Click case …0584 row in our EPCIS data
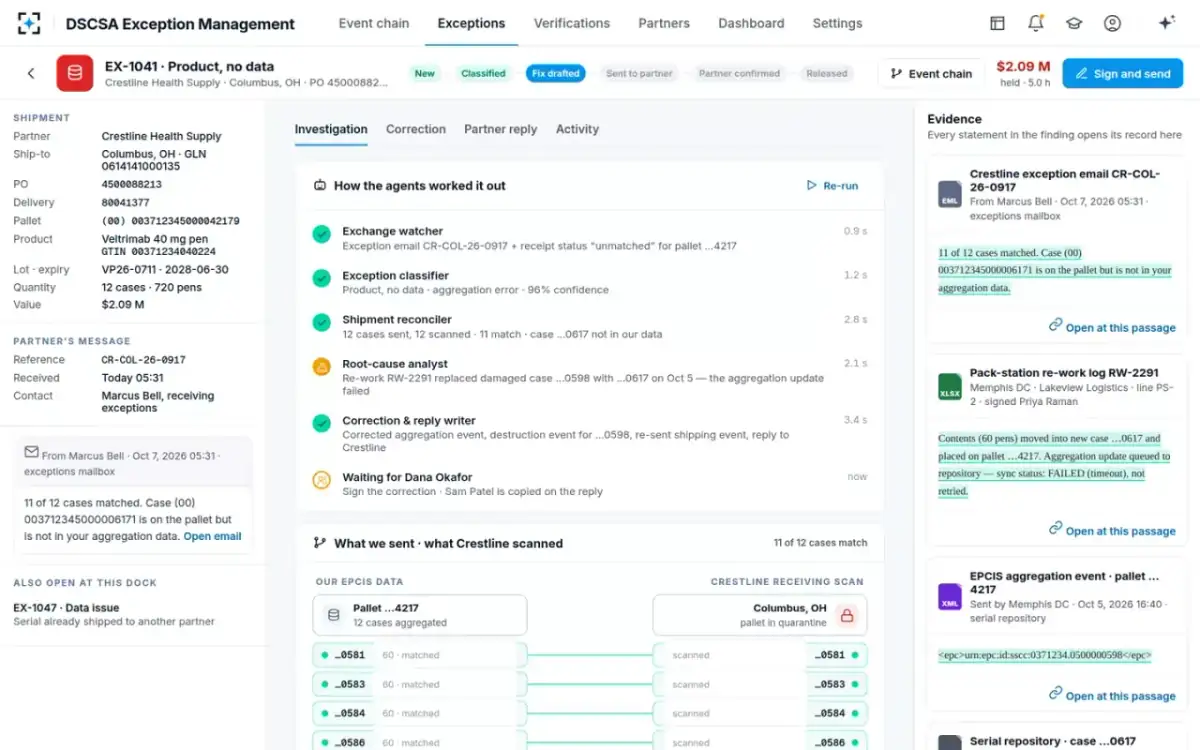This screenshot has height=750, width=1200. [418, 713]
